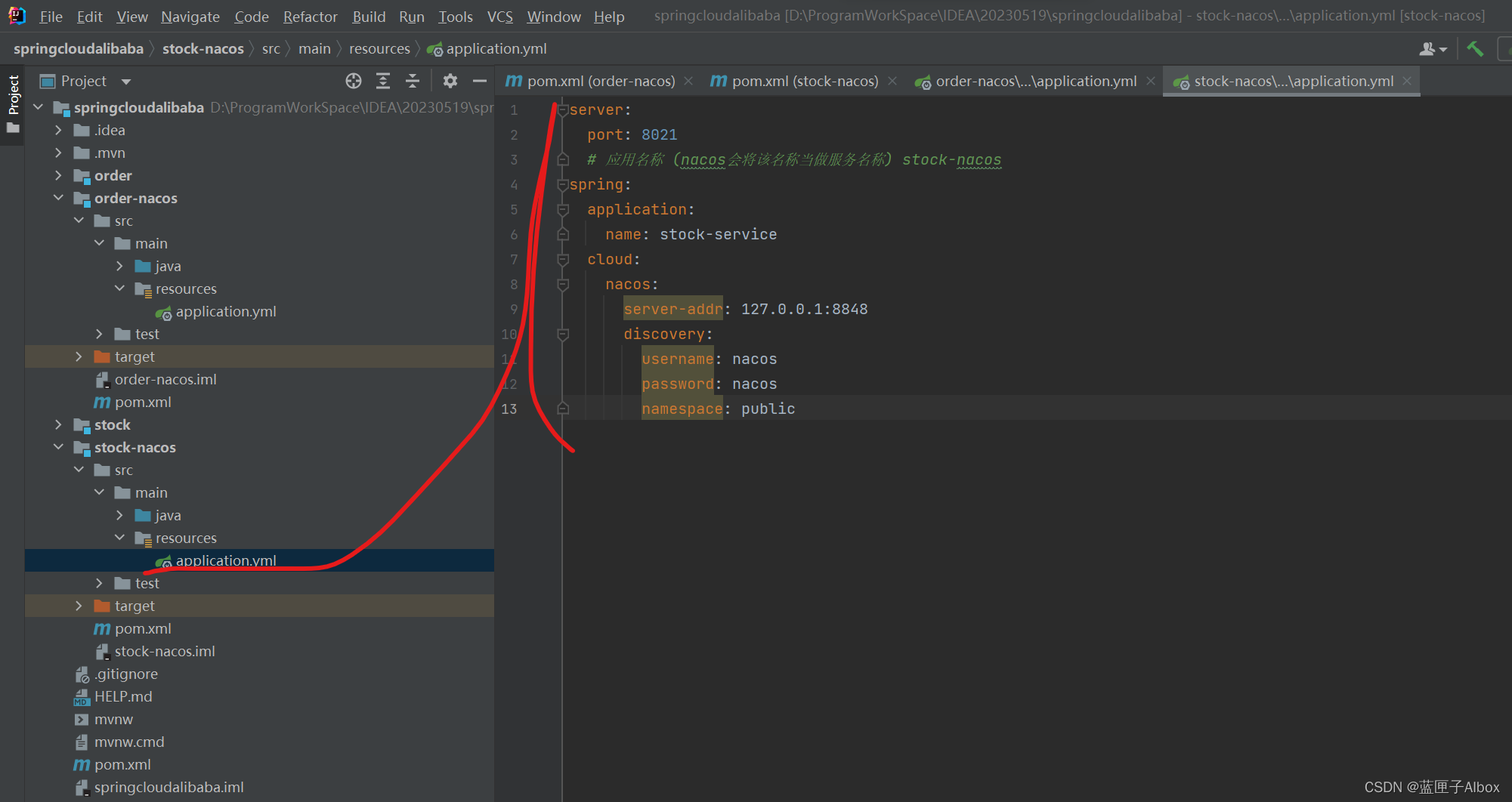Screen dimensions: 1512x802
Task: Open the Code menu
Action: click(x=252, y=17)
